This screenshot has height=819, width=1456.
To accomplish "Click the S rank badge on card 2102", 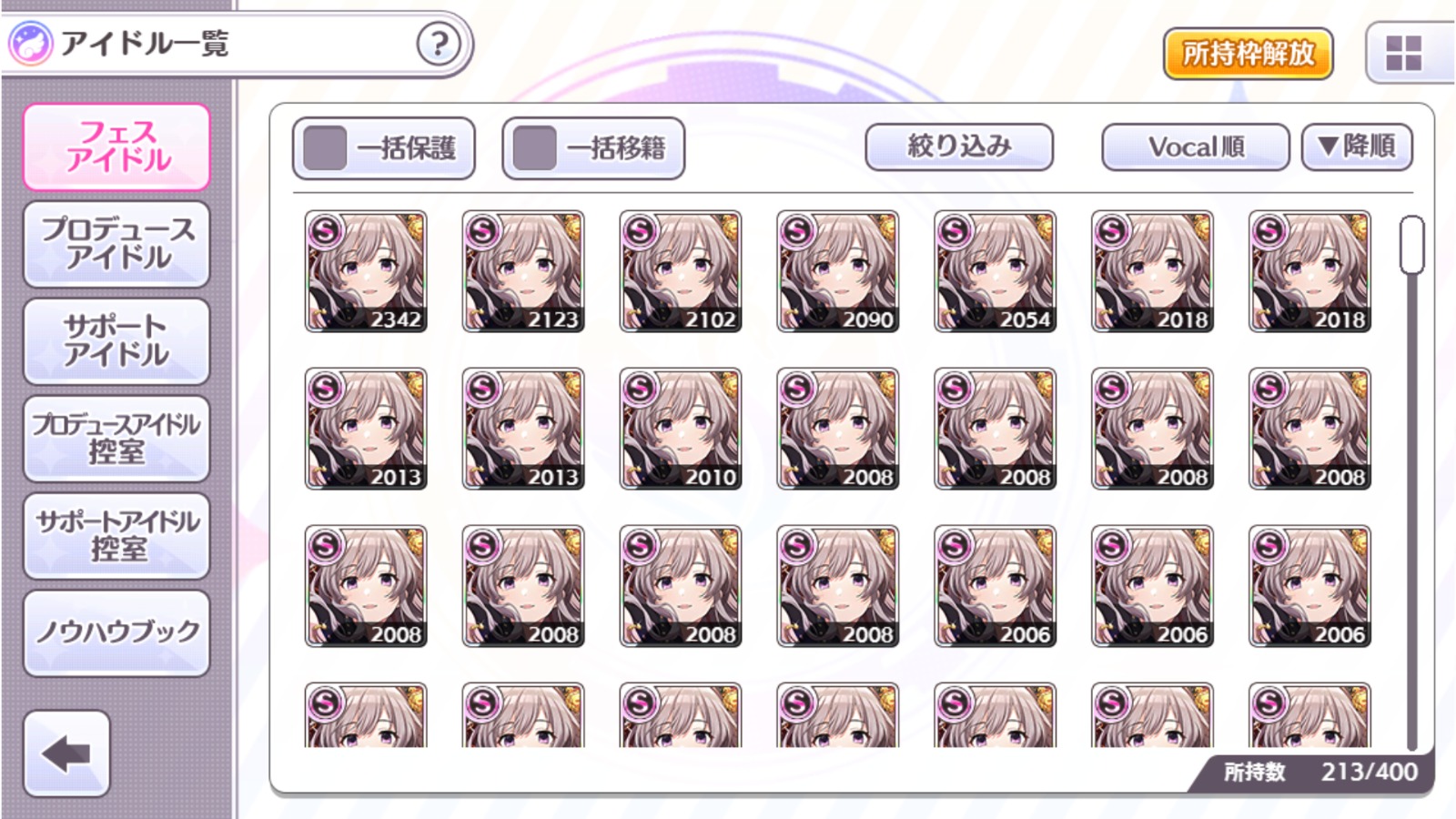I will coord(640,231).
